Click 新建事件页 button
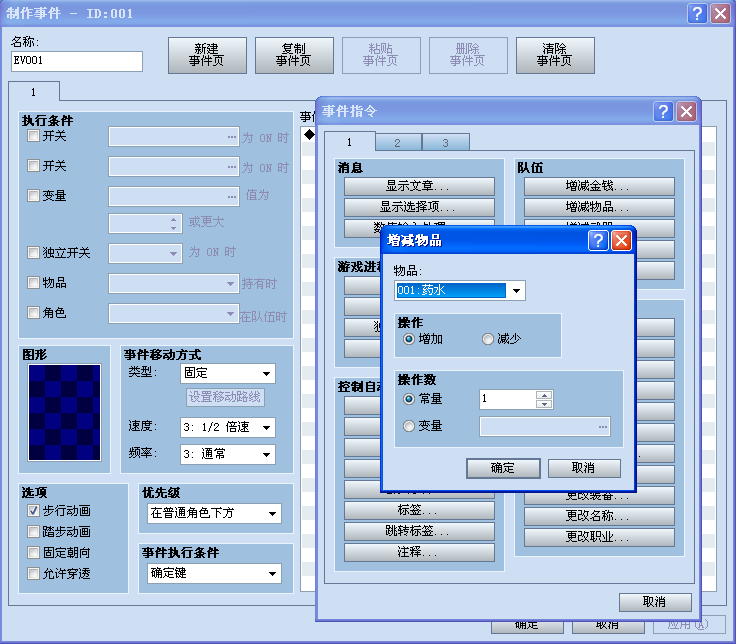Screen dimensions: 736x644 pos(207,55)
